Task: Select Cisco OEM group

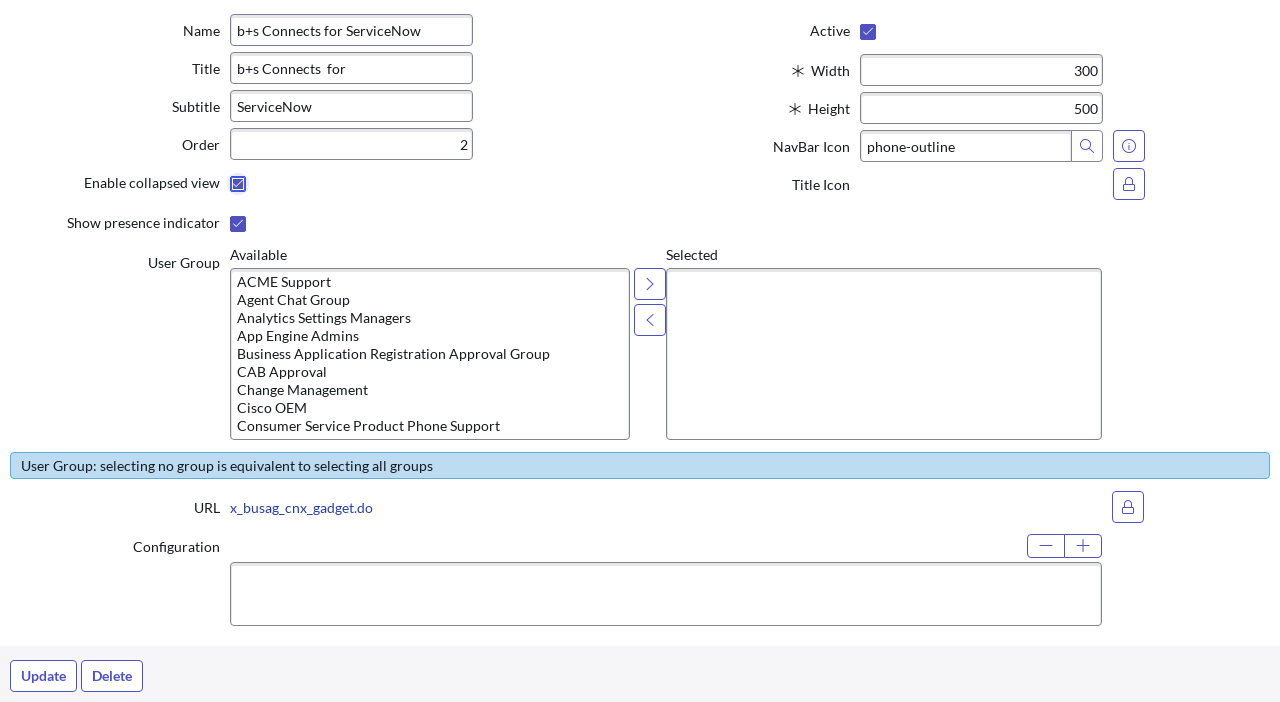Action: [430, 408]
